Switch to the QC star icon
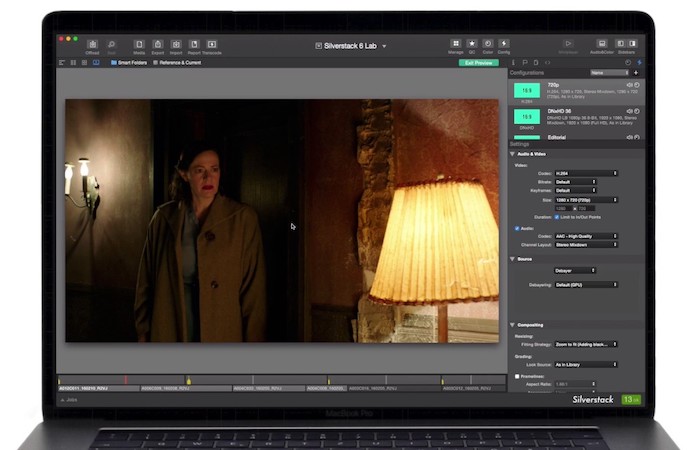697x450 pixels. [472, 44]
